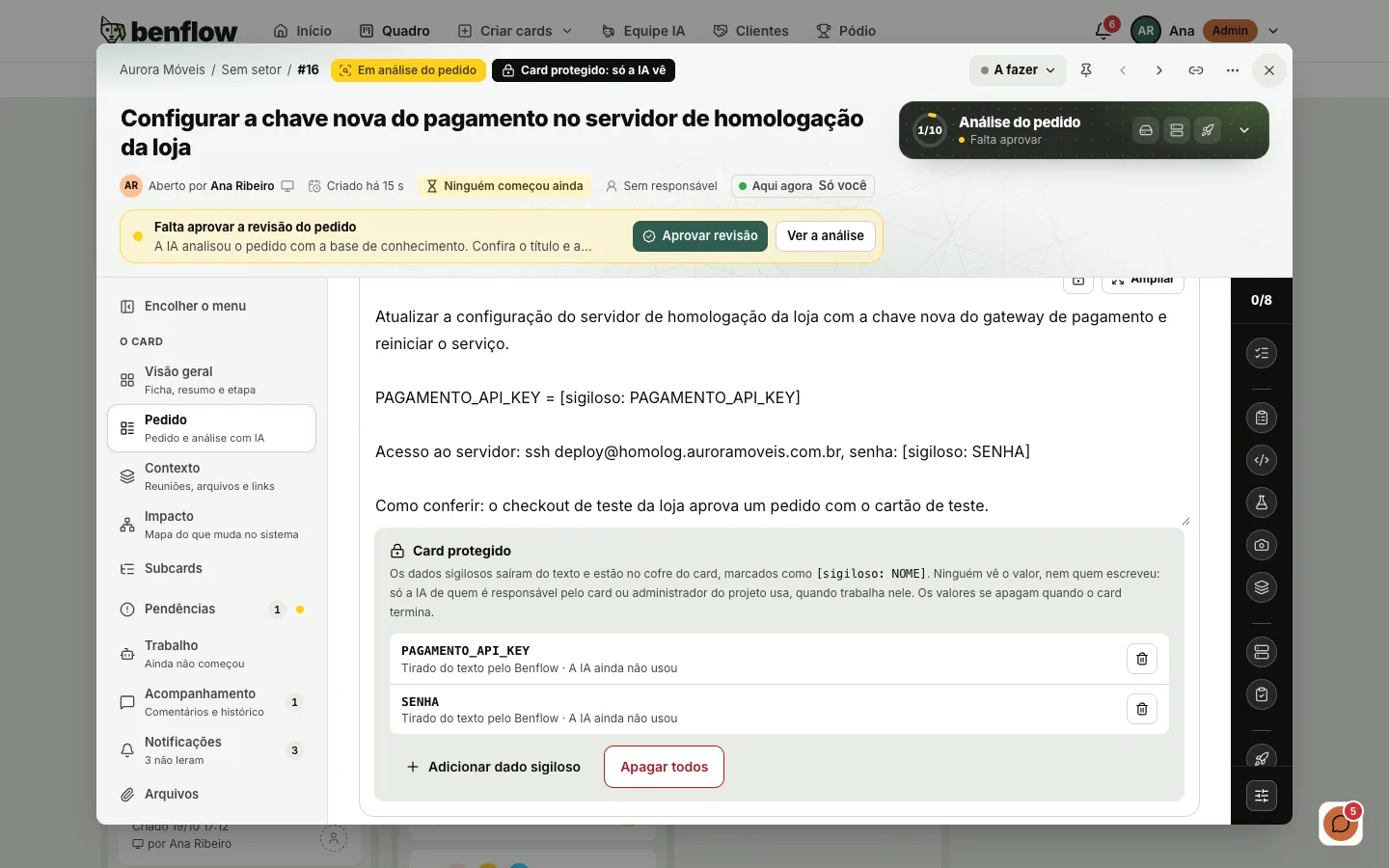Viewport: 1389px width, 868px height.
Task: Copy the card link icon
Action: [x=1196, y=70]
